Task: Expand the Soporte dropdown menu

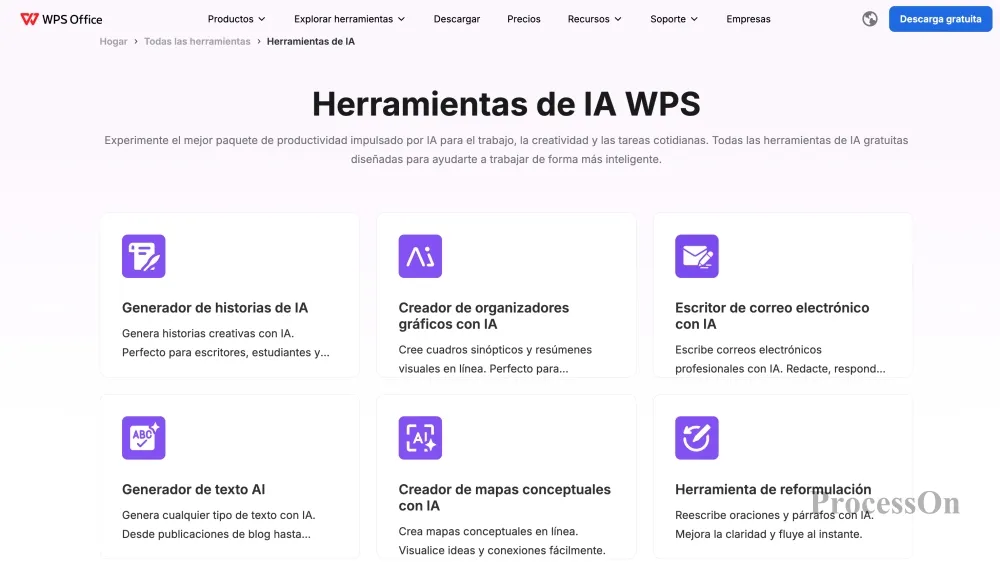Action: 674,19
